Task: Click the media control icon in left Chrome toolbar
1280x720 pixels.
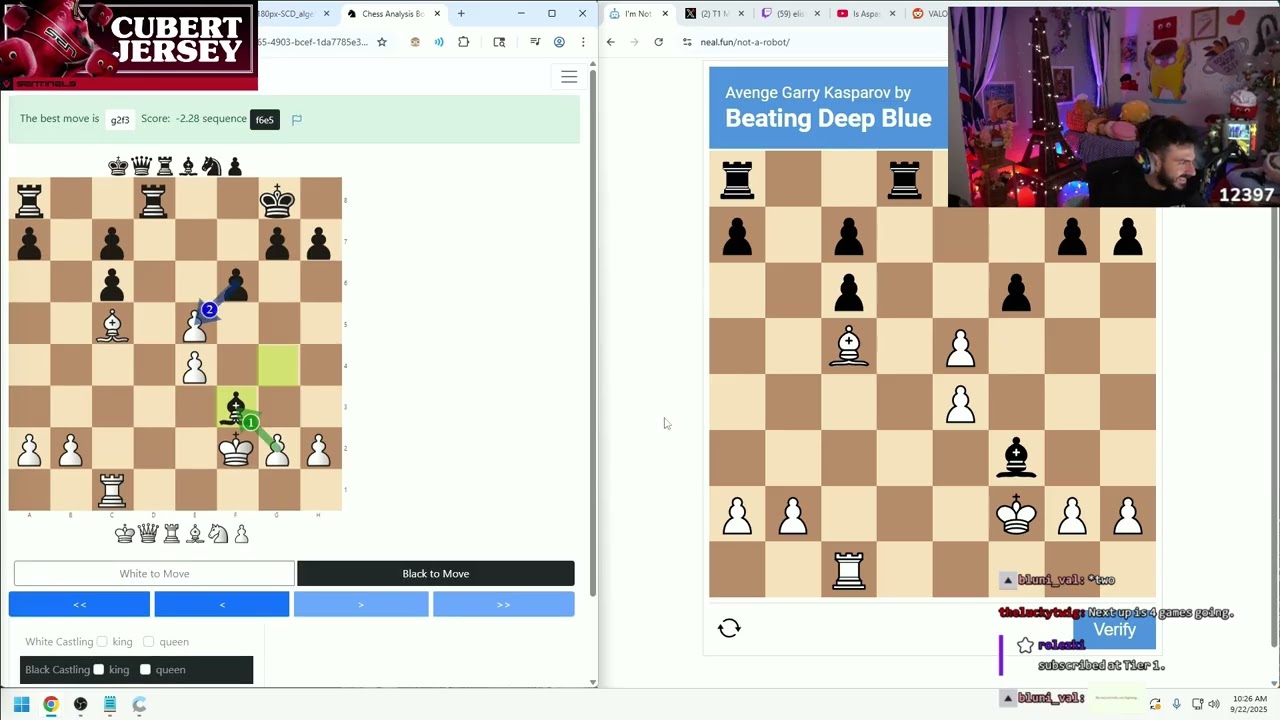Action: 535,42
